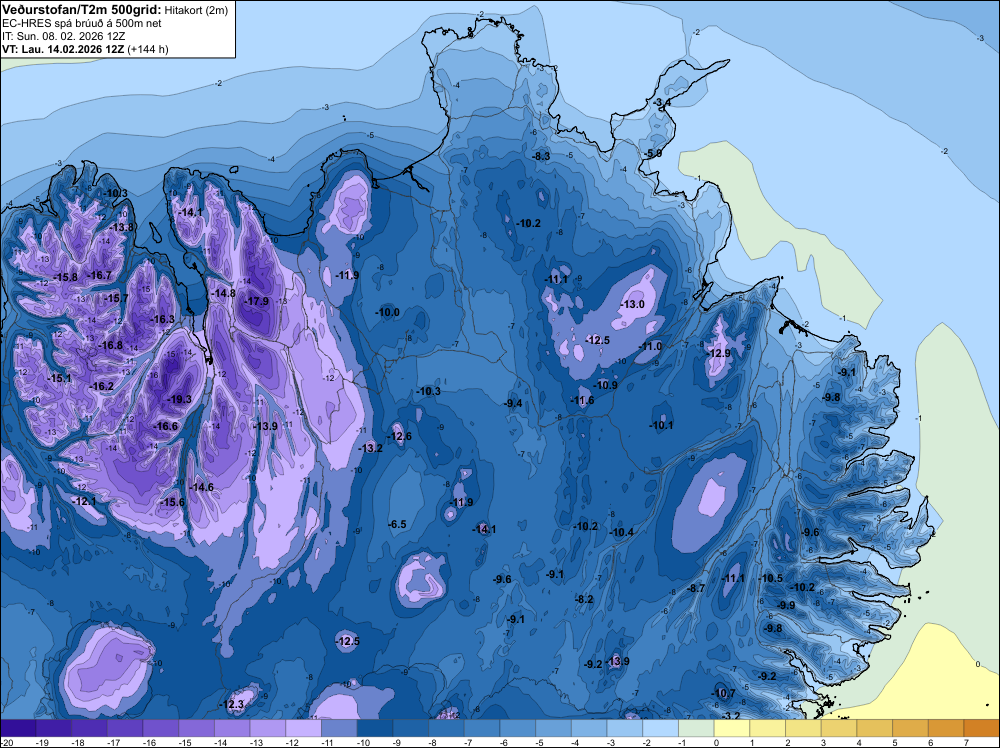Click the -12.1 temperature value
This screenshot has height=748, width=1000.
pos(84,501)
